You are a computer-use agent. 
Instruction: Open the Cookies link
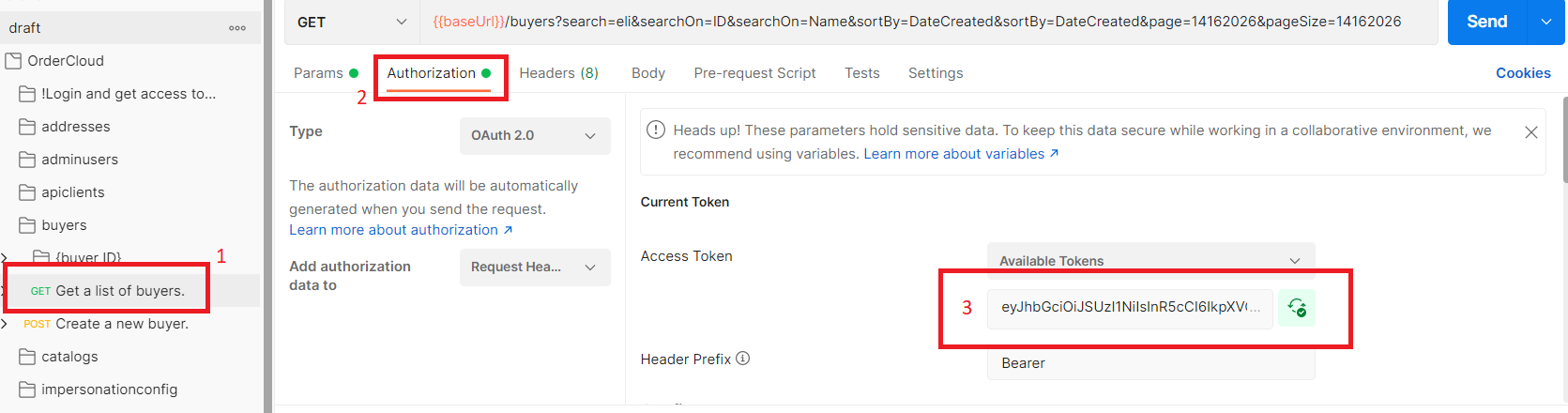[1522, 73]
